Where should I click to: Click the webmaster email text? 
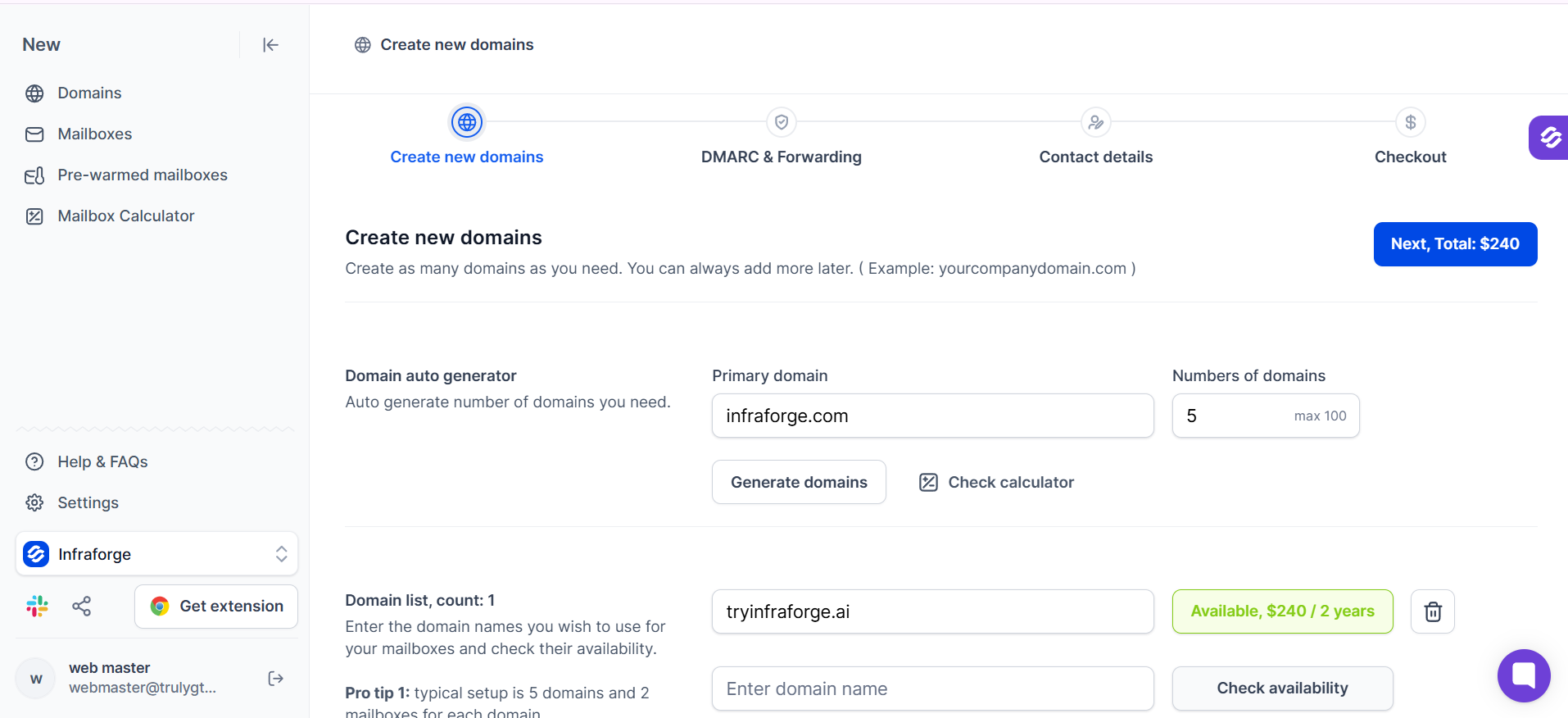(143, 688)
